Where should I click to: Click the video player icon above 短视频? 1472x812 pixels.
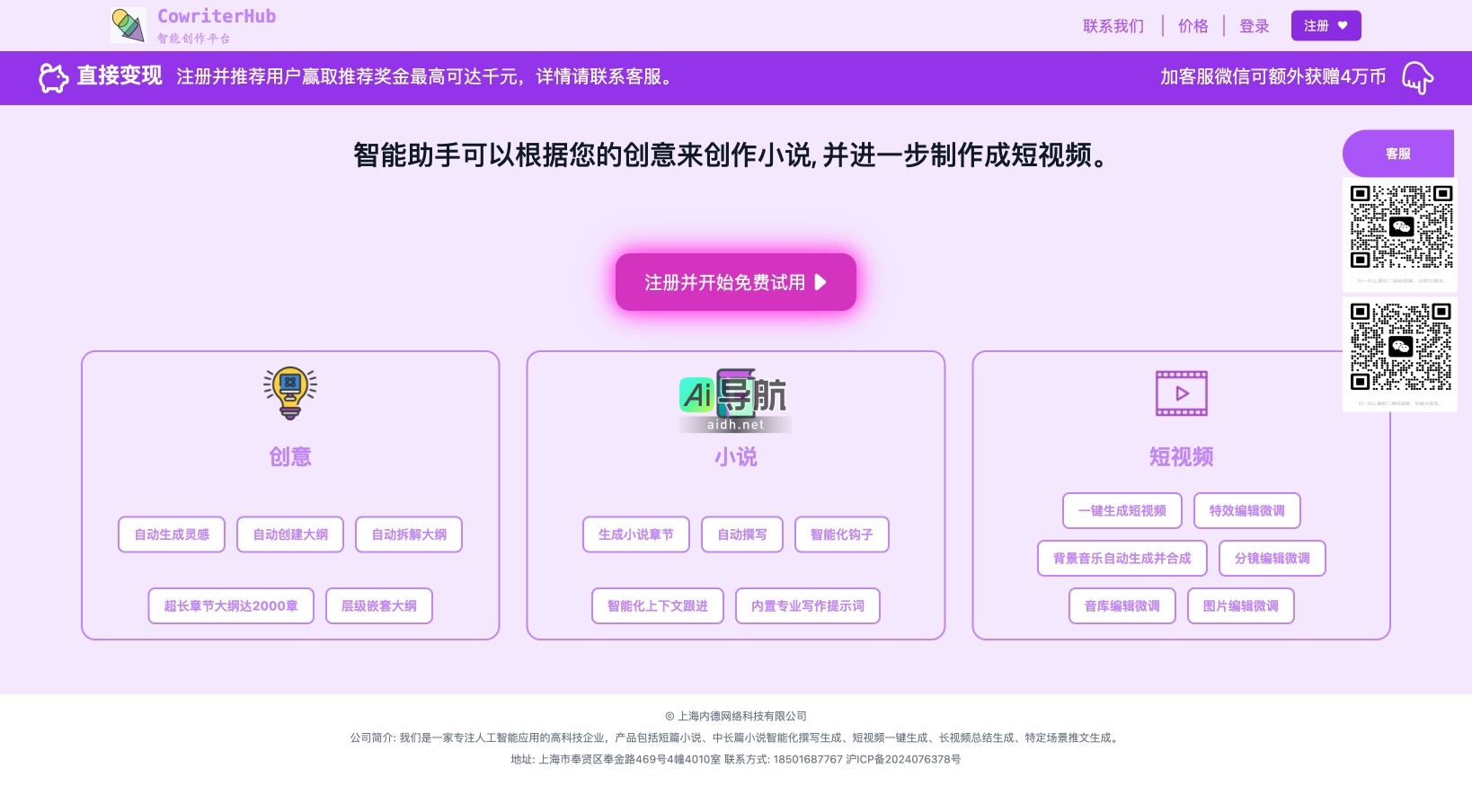1181,393
